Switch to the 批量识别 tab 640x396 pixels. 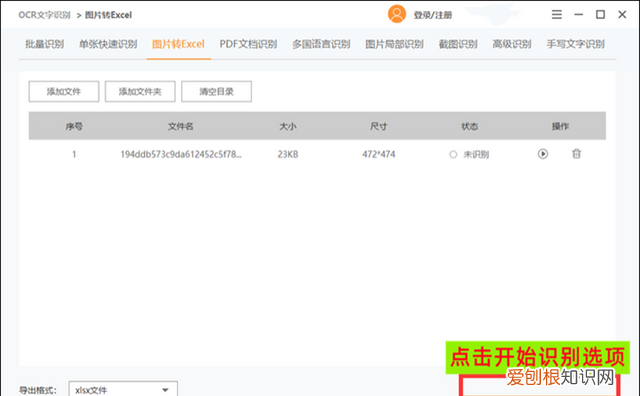pos(44,44)
